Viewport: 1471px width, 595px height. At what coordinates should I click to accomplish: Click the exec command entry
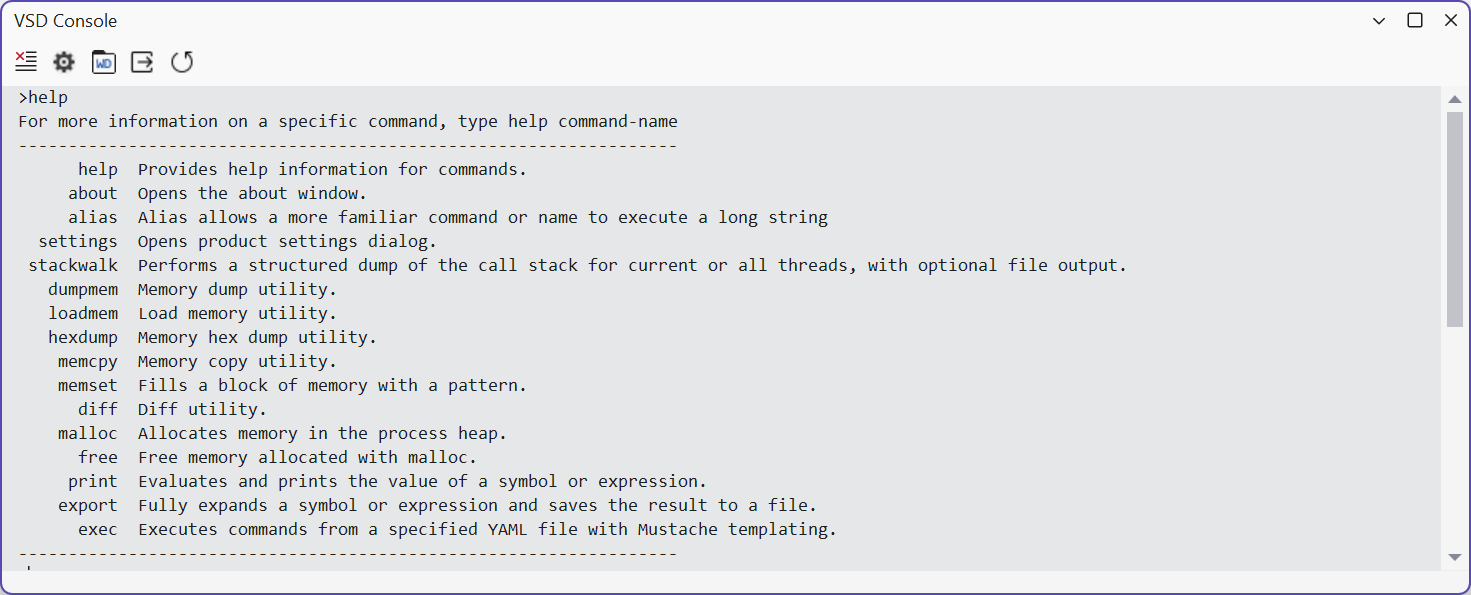pos(98,529)
